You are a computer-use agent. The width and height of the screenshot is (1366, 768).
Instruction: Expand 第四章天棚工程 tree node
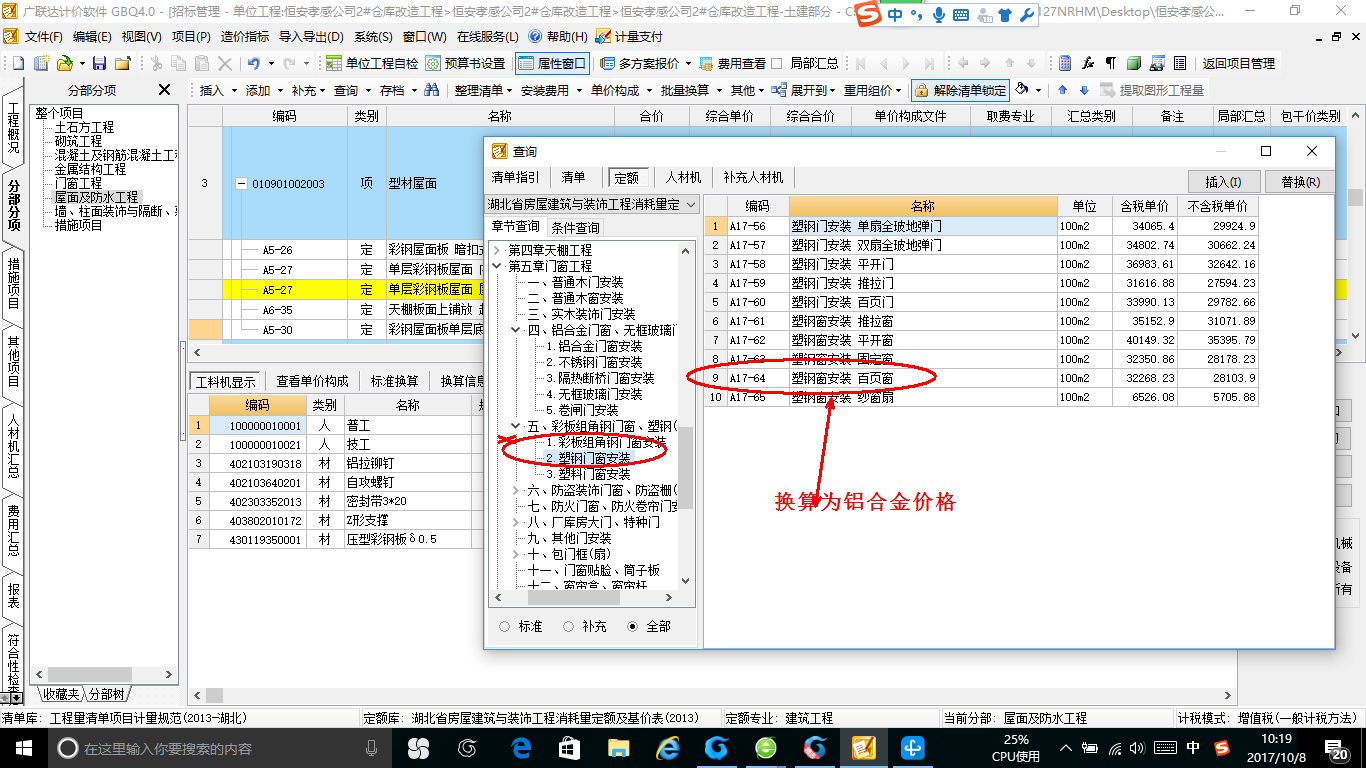point(498,250)
